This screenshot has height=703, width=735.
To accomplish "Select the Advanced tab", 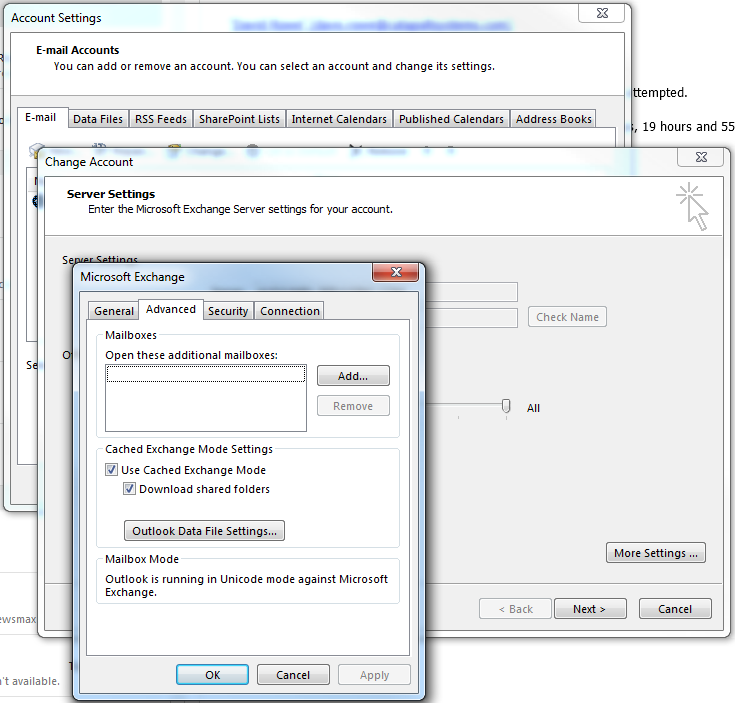I will tap(171, 309).
